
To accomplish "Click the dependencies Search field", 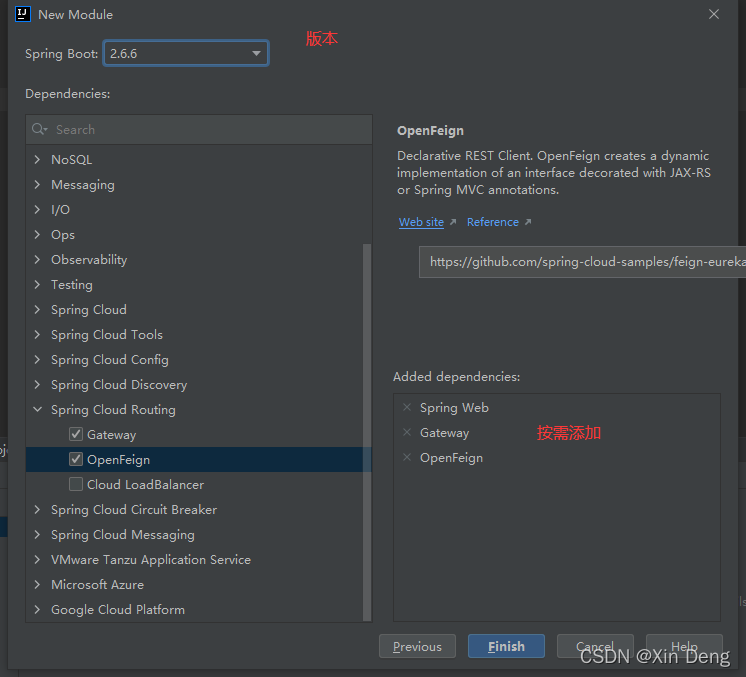I will click(199, 129).
